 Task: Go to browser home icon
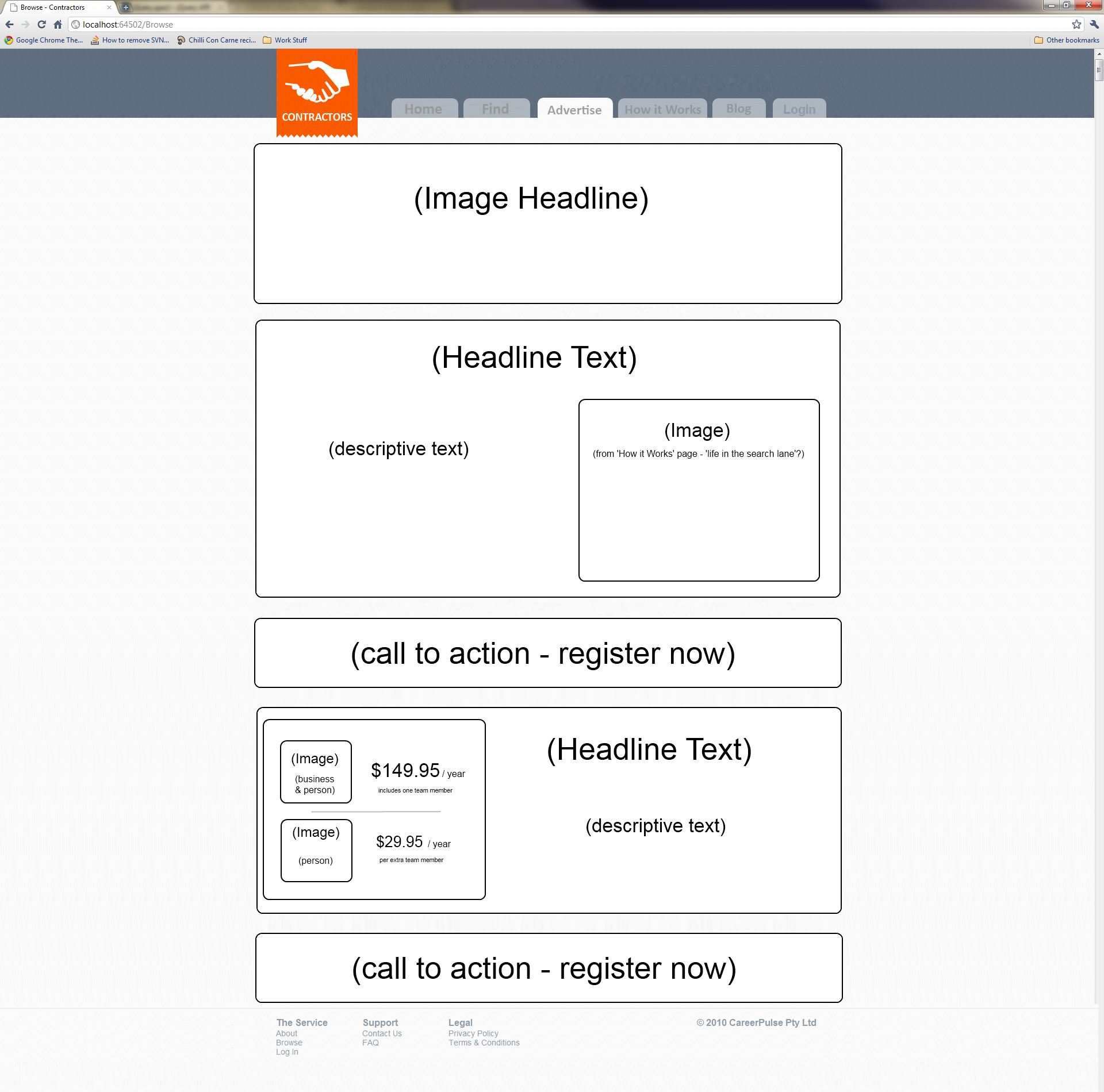(x=57, y=25)
